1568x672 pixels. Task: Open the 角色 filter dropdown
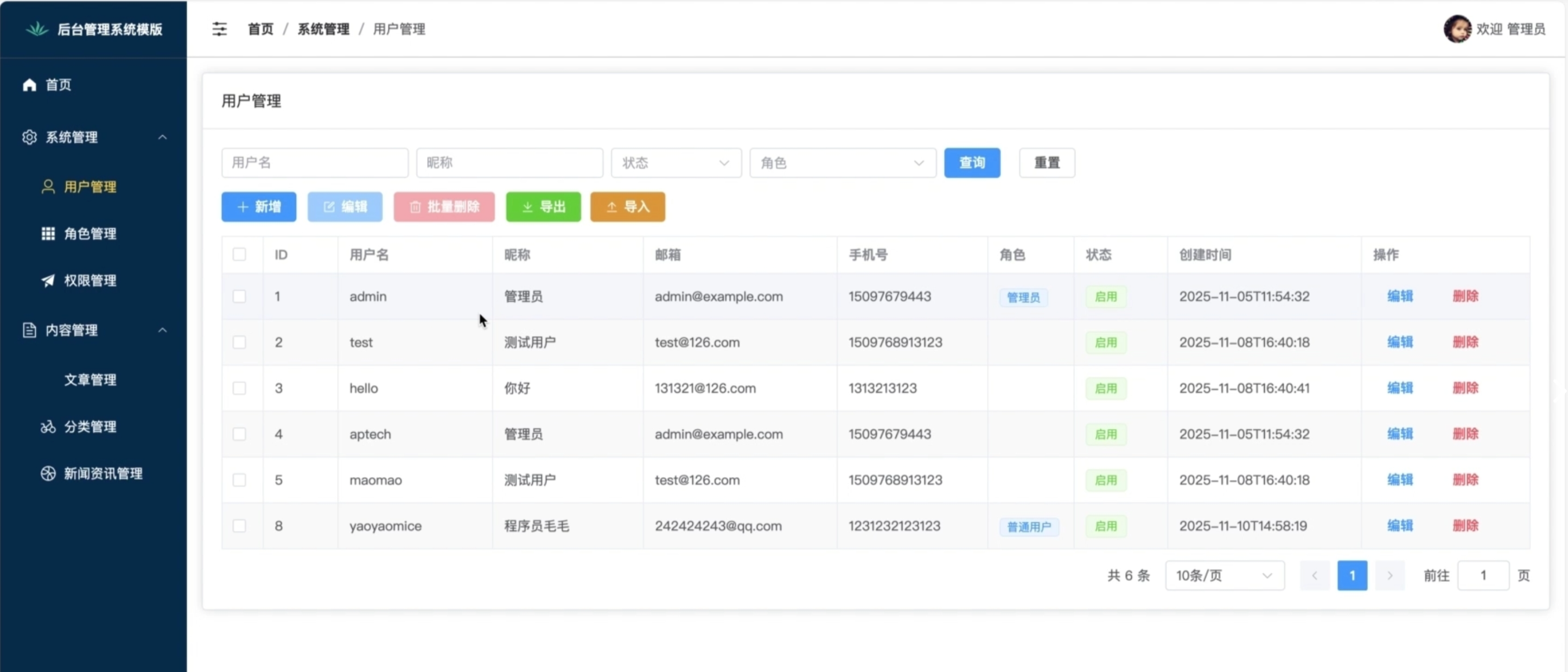point(843,163)
